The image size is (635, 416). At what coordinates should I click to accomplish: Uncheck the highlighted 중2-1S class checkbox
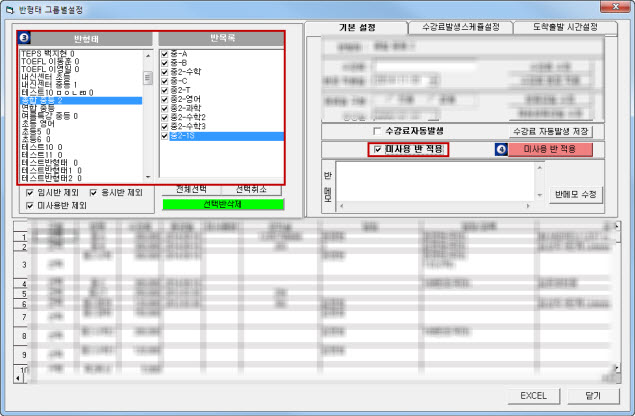tap(164, 136)
